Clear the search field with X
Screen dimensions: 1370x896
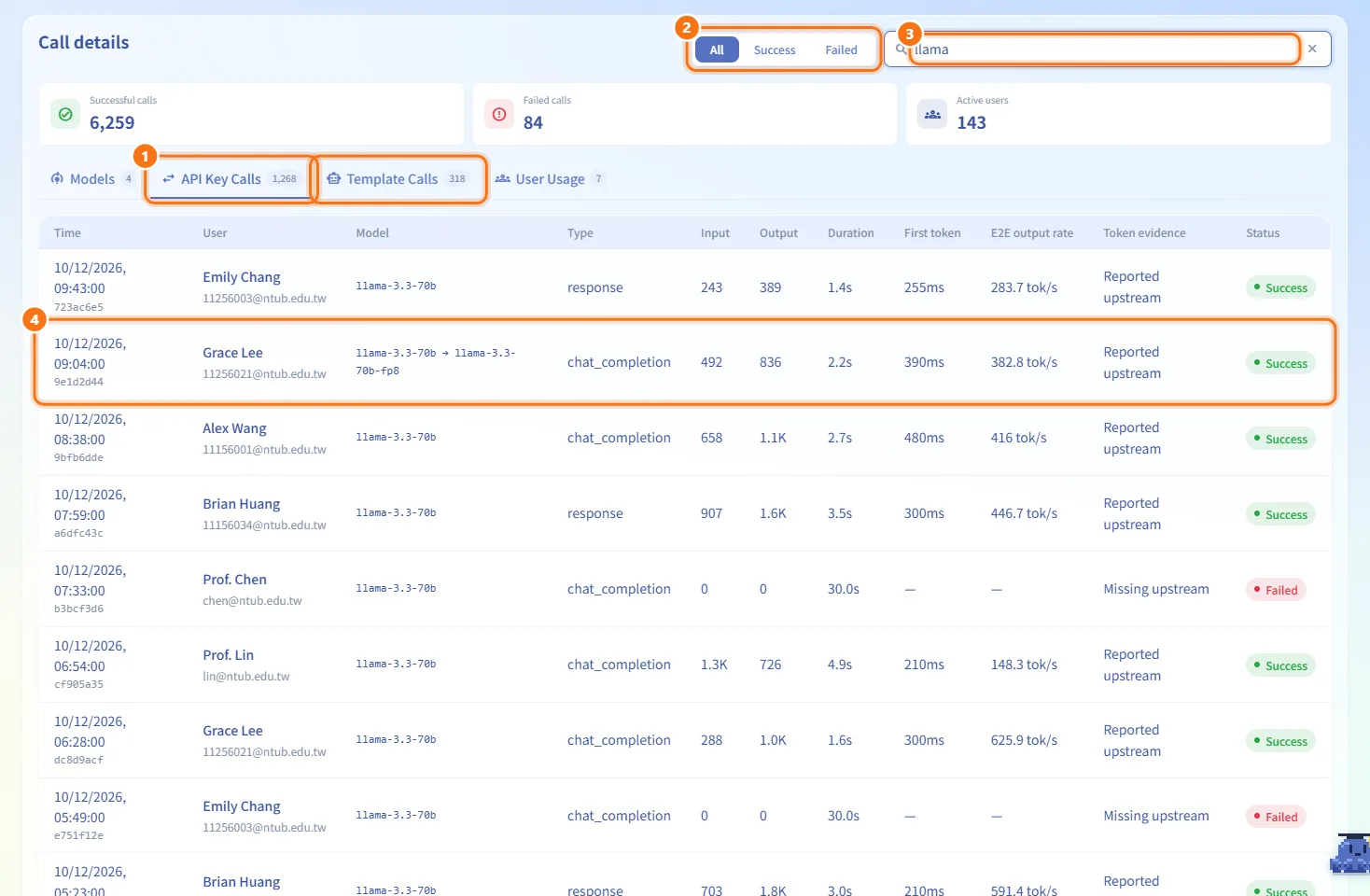1312,49
